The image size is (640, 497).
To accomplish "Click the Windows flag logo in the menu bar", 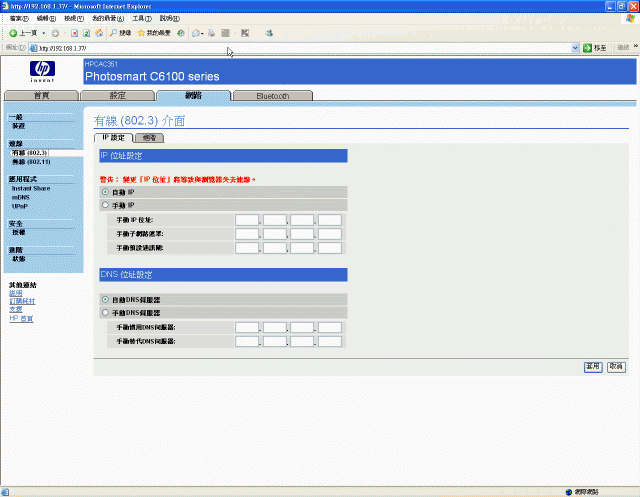I will pos(631,18).
